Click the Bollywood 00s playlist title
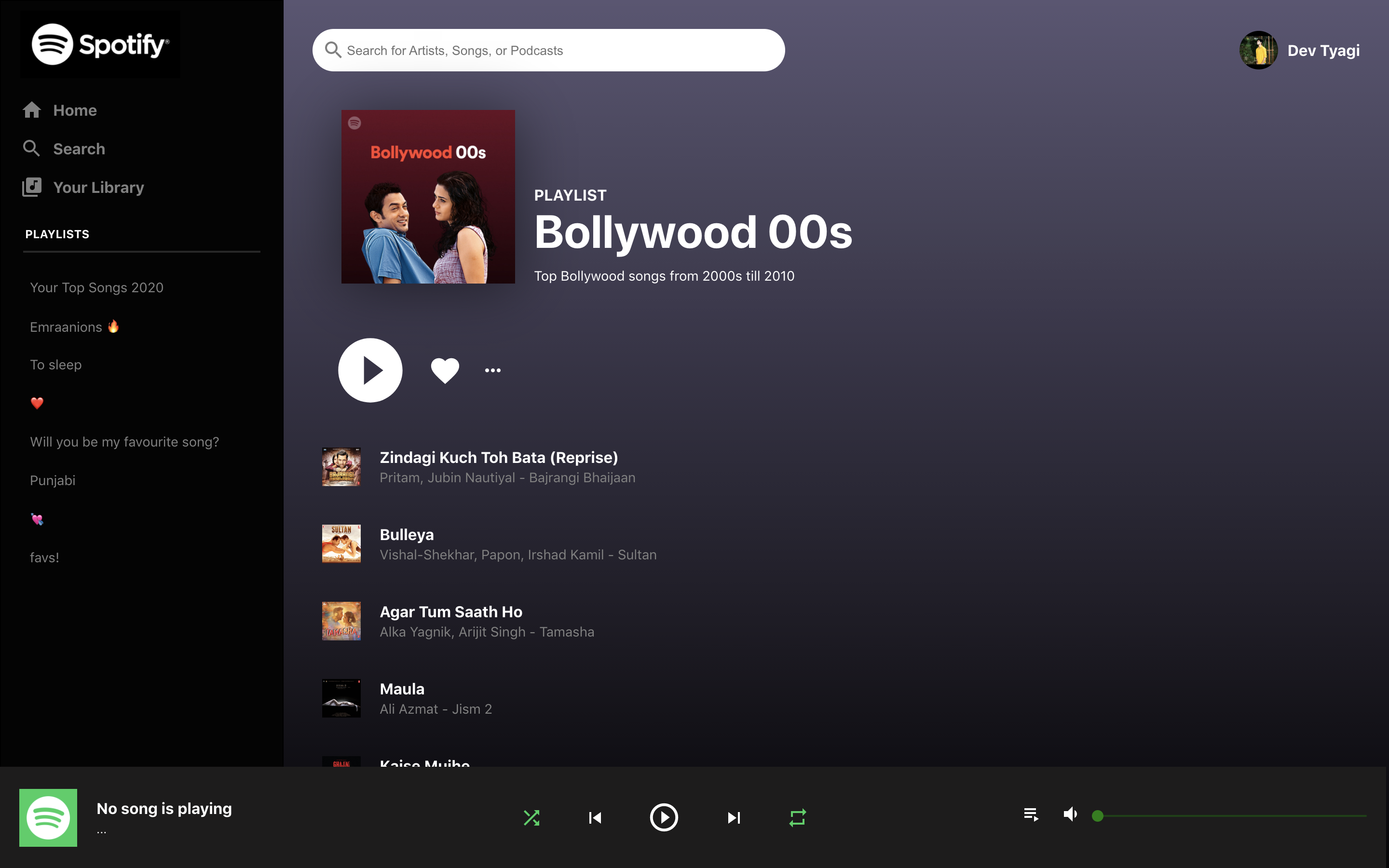This screenshot has width=1389, height=868. coord(694,232)
